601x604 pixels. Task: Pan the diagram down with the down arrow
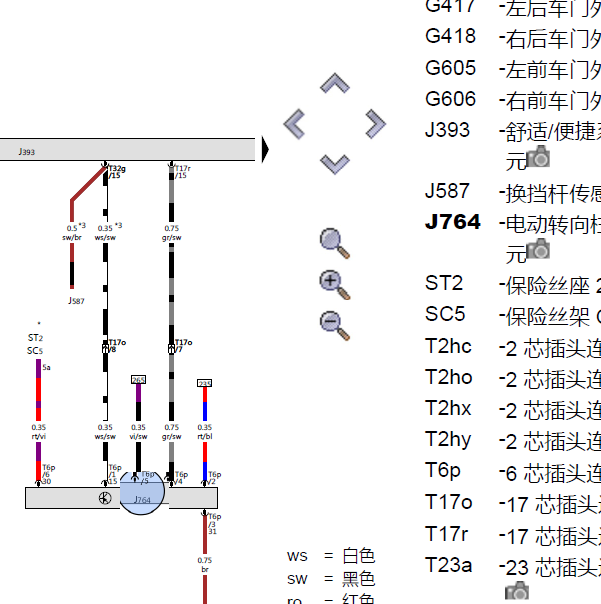(x=335, y=164)
